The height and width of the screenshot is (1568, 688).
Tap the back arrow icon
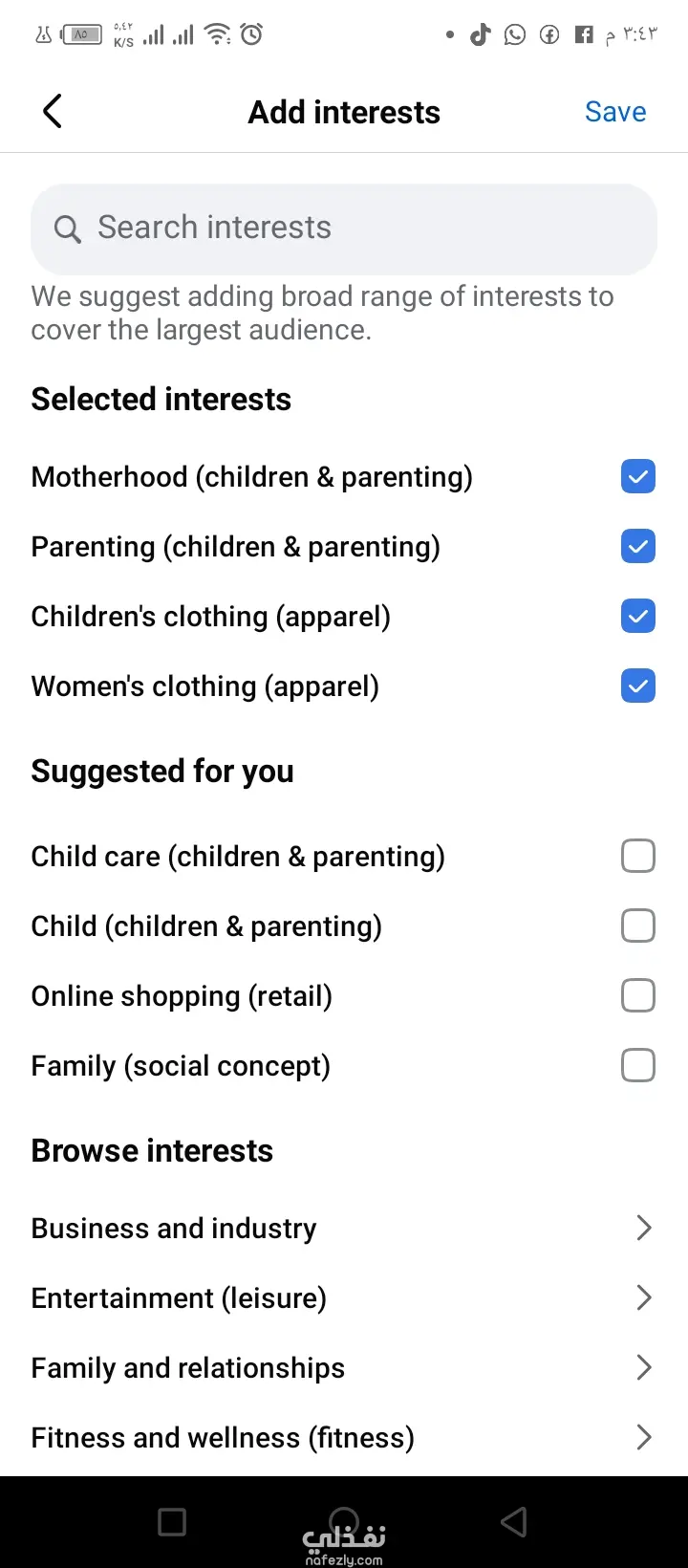pos(53,112)
